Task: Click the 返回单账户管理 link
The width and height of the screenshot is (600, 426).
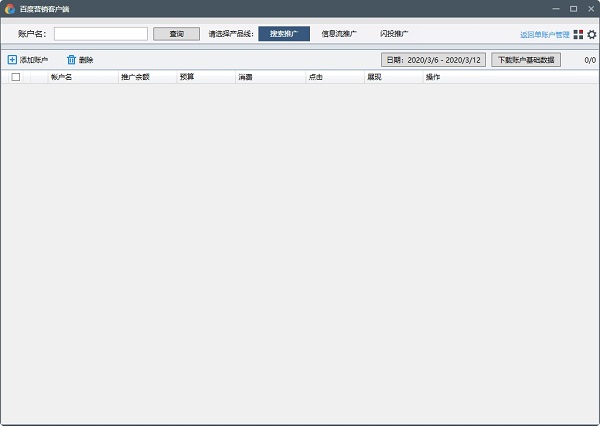Action: pos(545,35)
